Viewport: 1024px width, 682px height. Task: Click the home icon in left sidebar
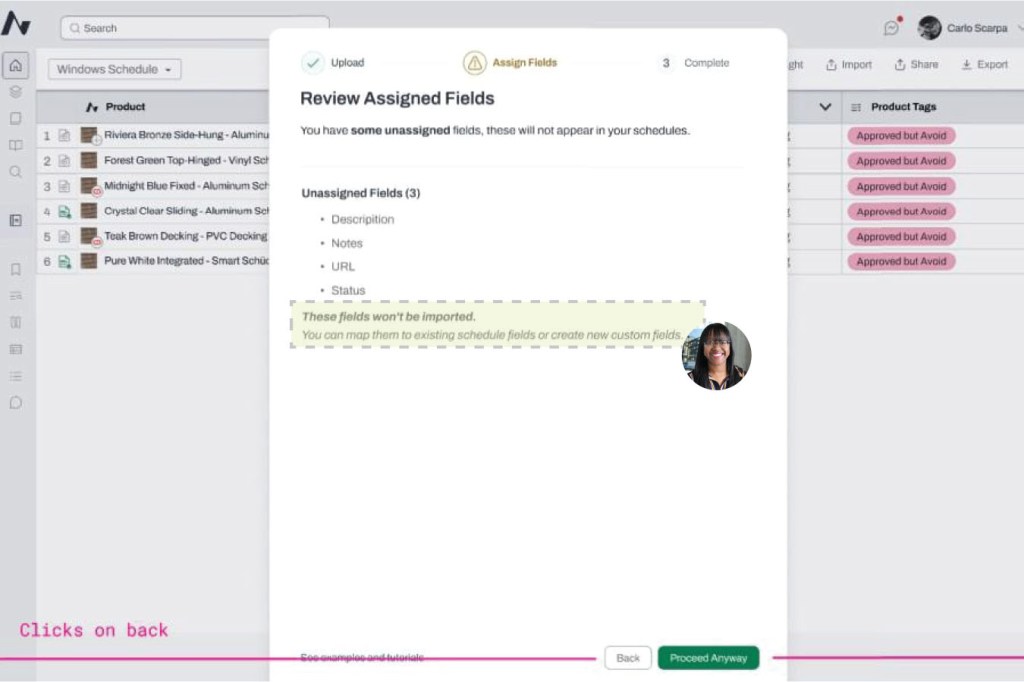[x=15, y=66]
